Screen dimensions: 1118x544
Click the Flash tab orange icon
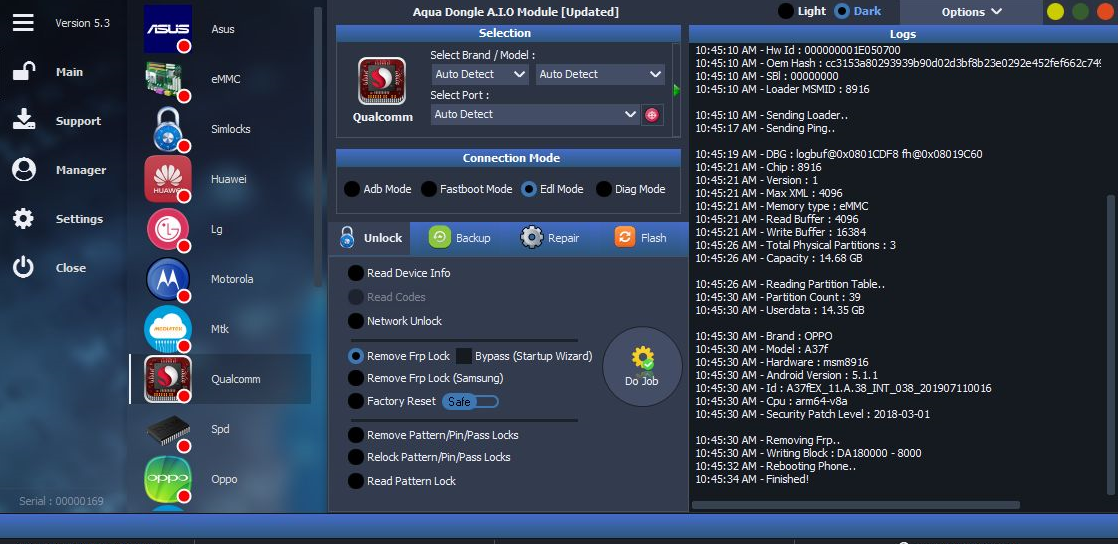(x=625, y=237)
